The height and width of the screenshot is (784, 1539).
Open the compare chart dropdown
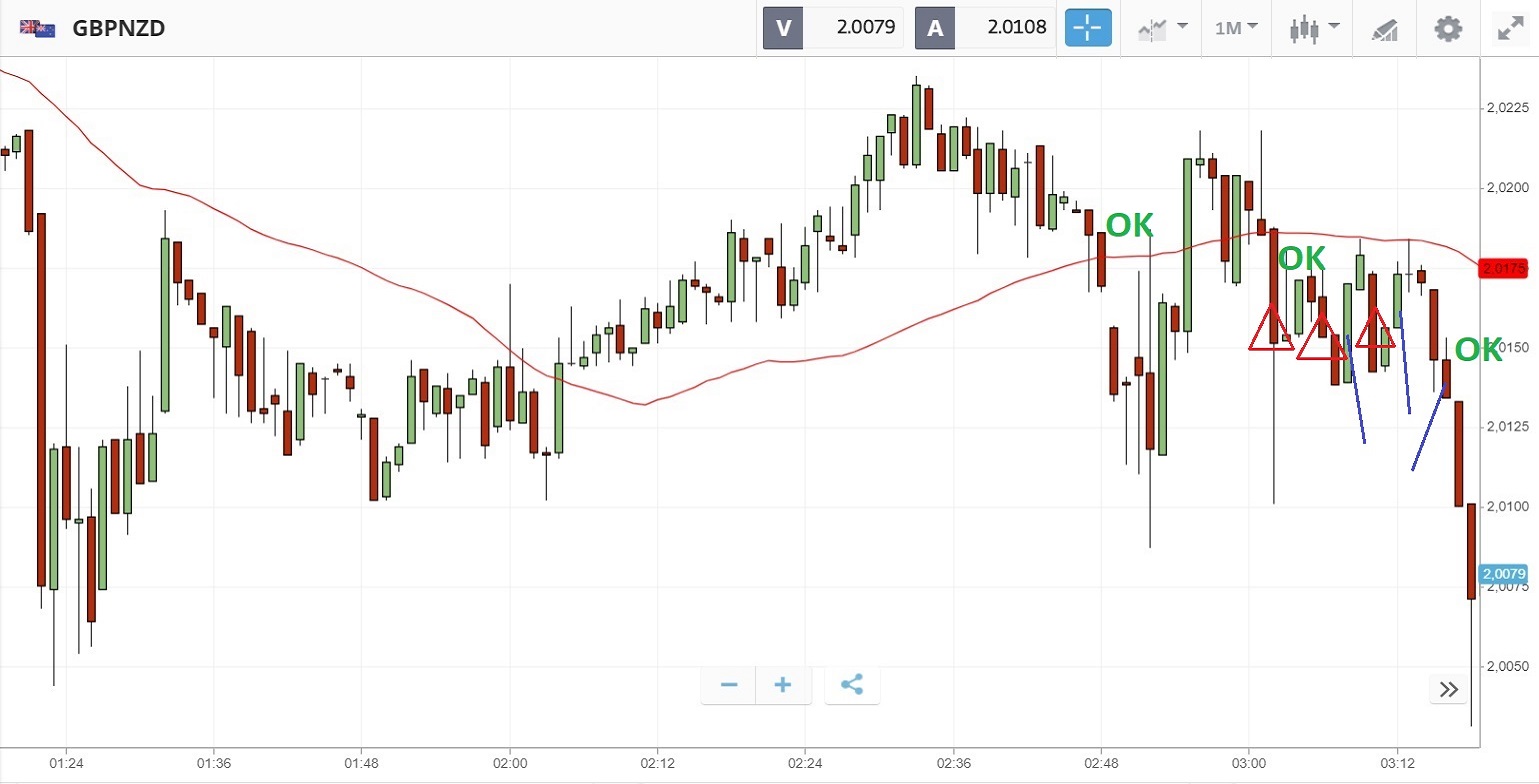[x=1162, y=28]
